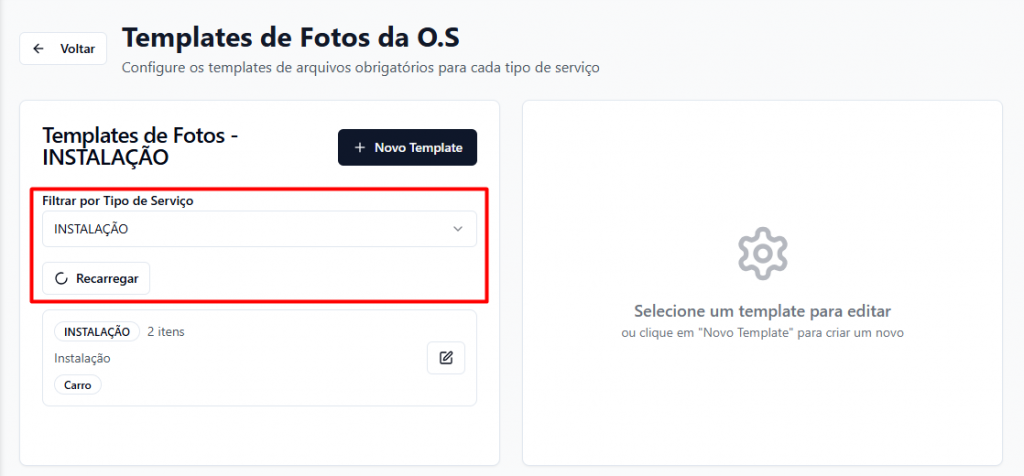Image resolution: width=1024 pixels, height=476 pixels.
Task: Click the back arrow icon beside Voltar
Action: click(x=39, y=48)
